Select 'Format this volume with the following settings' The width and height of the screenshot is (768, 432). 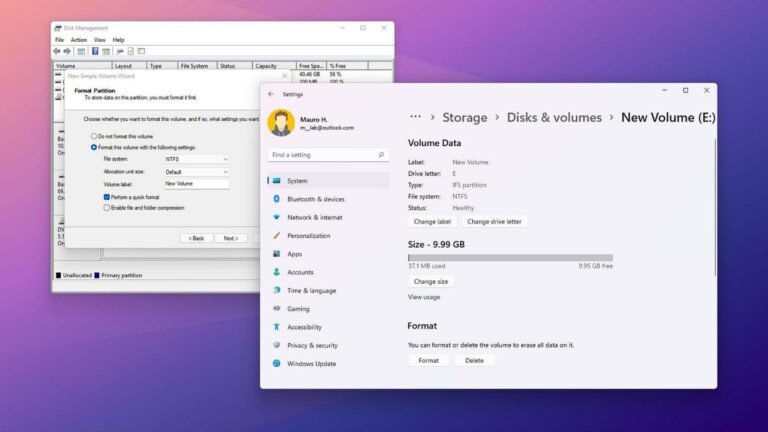coord(94,147)
